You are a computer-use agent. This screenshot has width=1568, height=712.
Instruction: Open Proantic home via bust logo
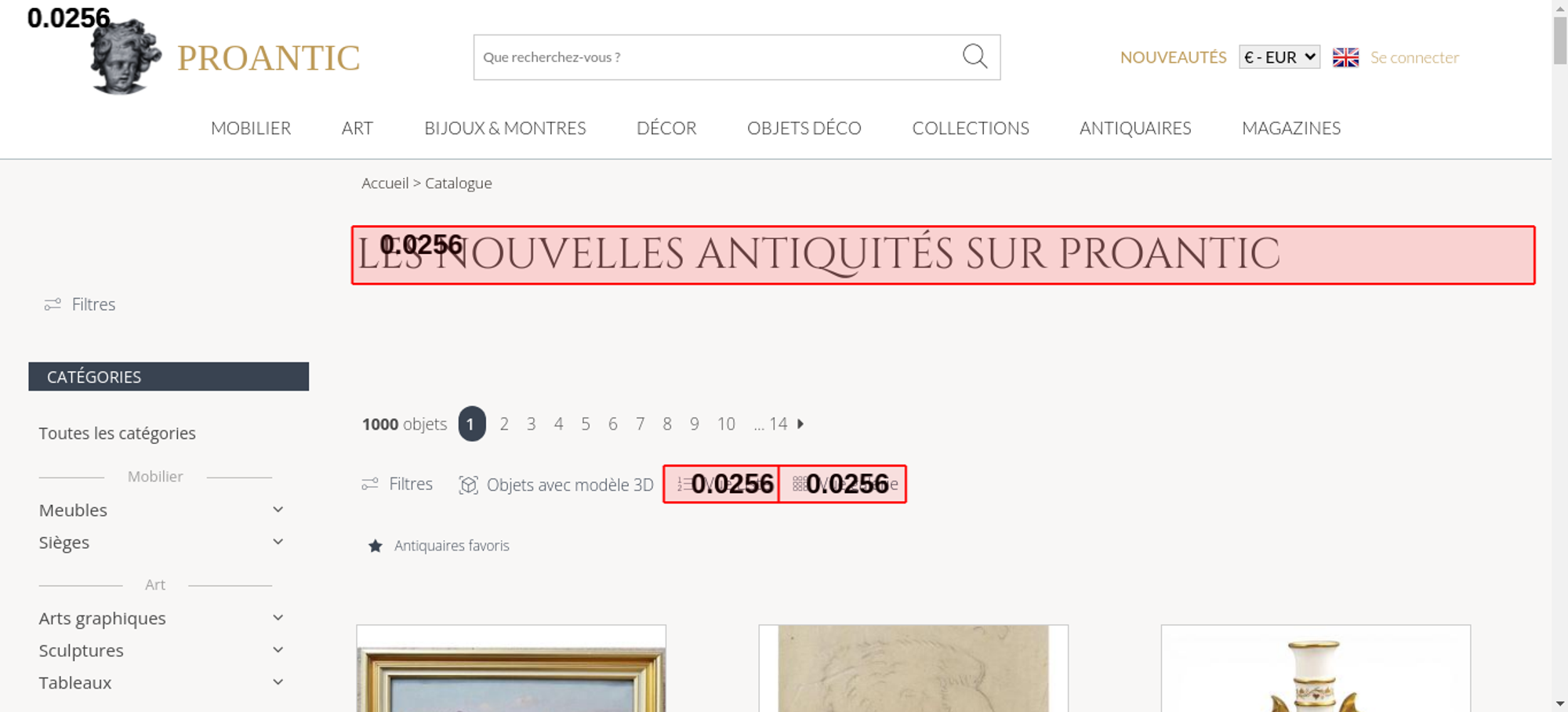tap(125, 56)
